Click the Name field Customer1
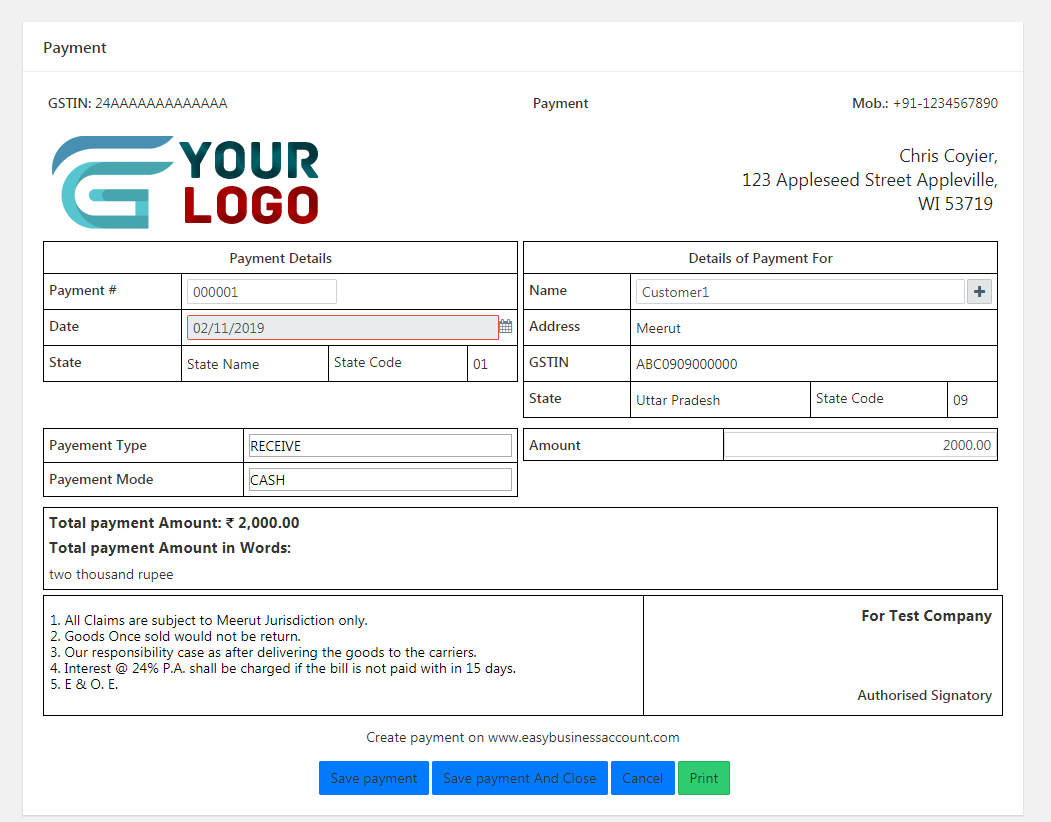The width and height of the screenshot is (1051, 822). click(800, 292)
